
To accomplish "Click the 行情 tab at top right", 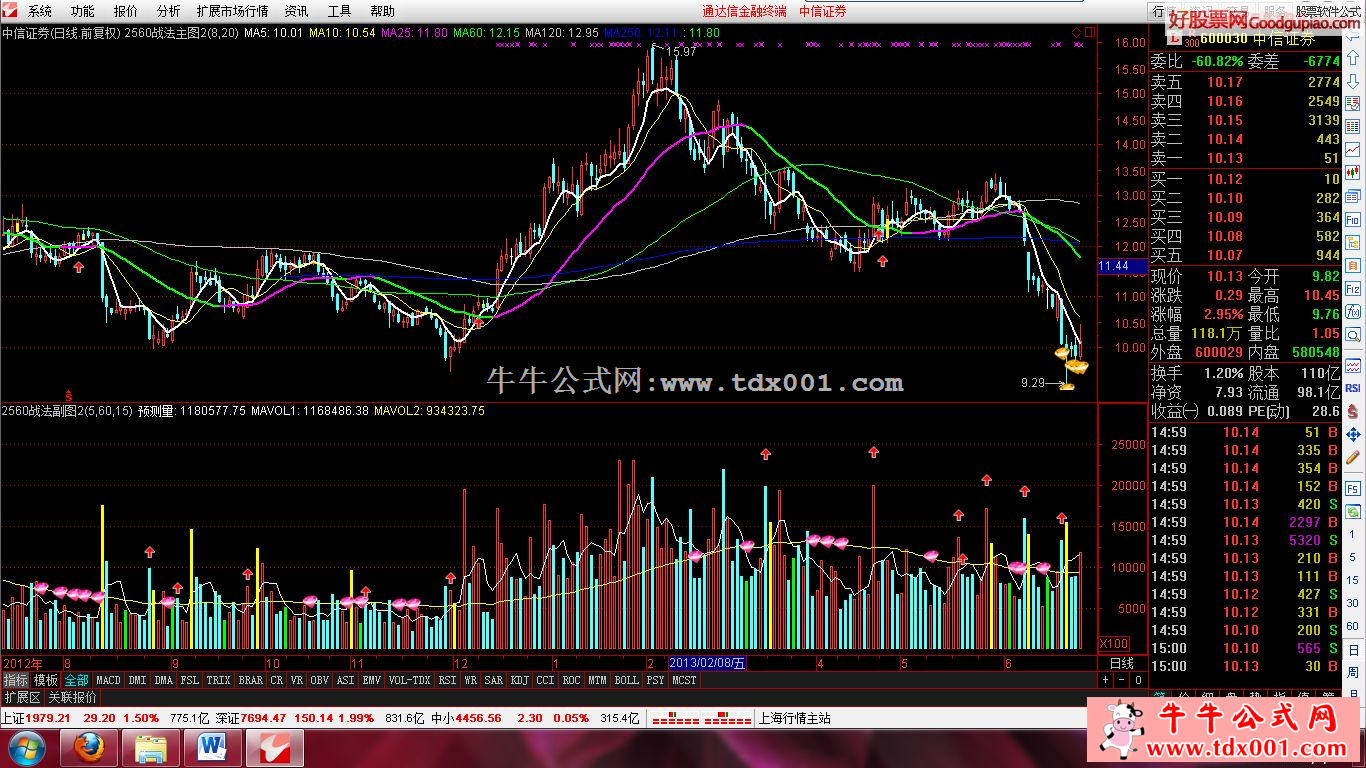I will pyautogui.click(x=1163, y=11).
